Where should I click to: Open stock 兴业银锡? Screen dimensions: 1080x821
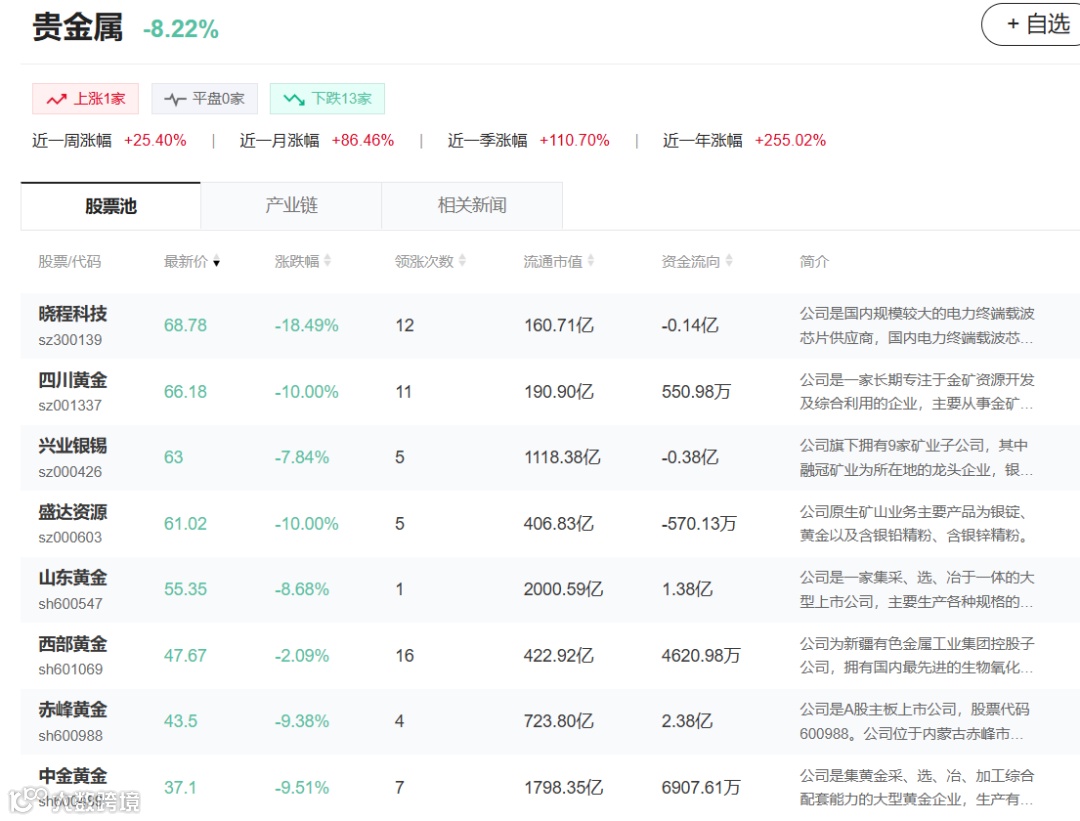tap(73, 446)
